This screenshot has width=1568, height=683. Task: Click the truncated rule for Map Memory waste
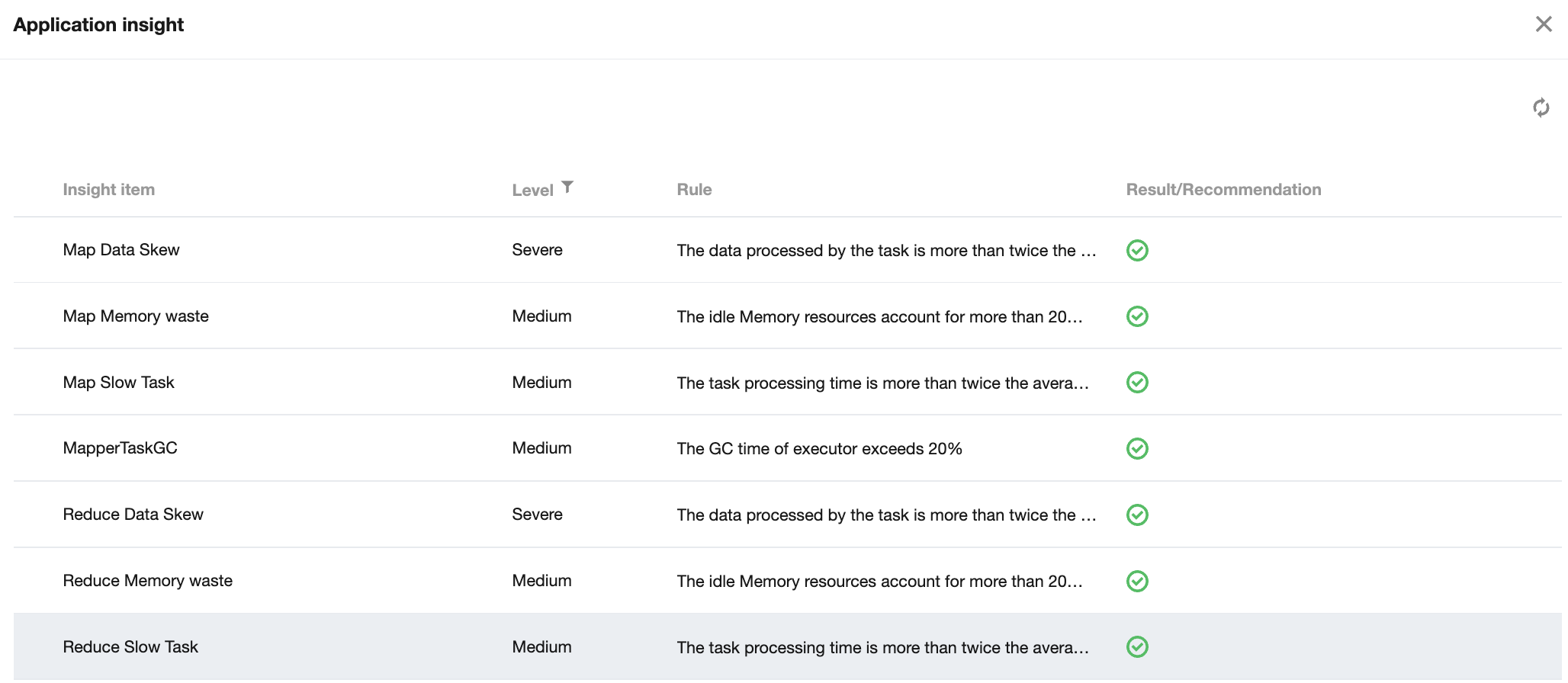pos(879,316)
